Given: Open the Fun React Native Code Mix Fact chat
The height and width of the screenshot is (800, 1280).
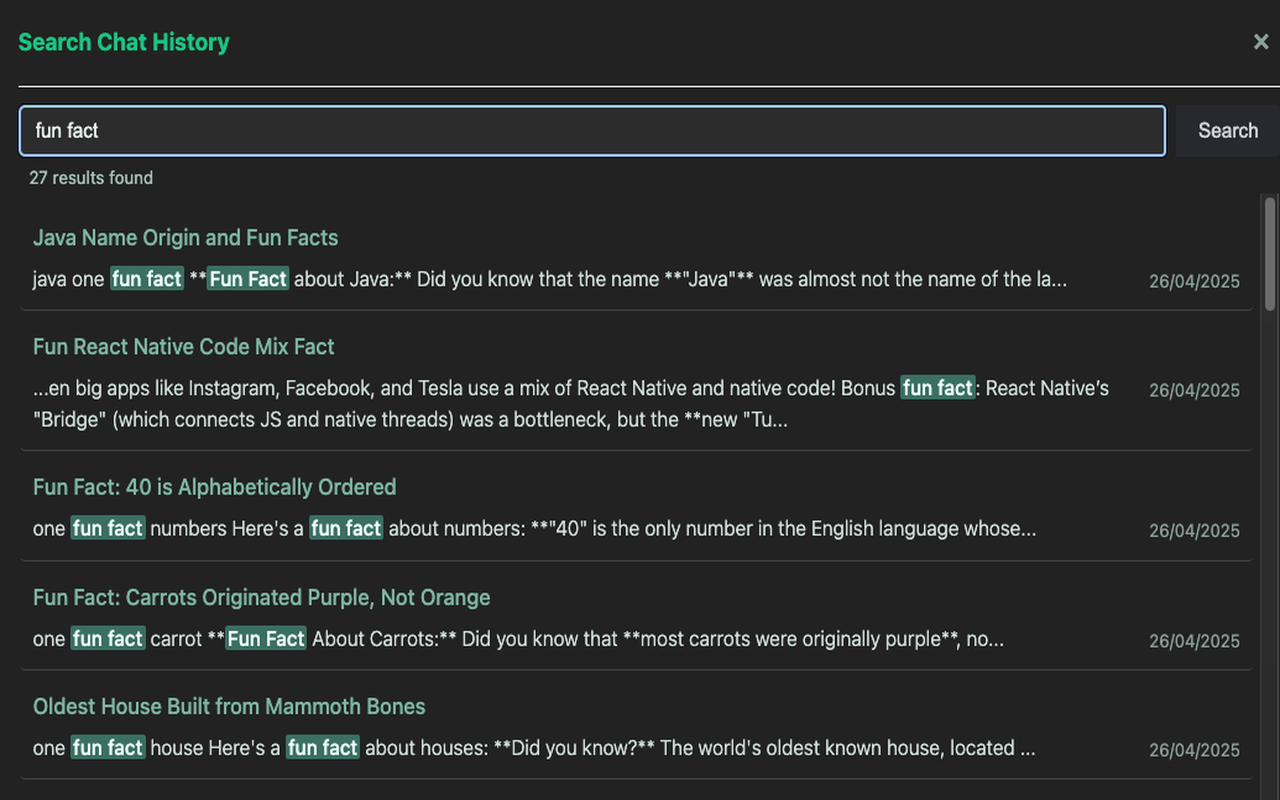Looking at the screenshot, I should click(x=183, y=346).
